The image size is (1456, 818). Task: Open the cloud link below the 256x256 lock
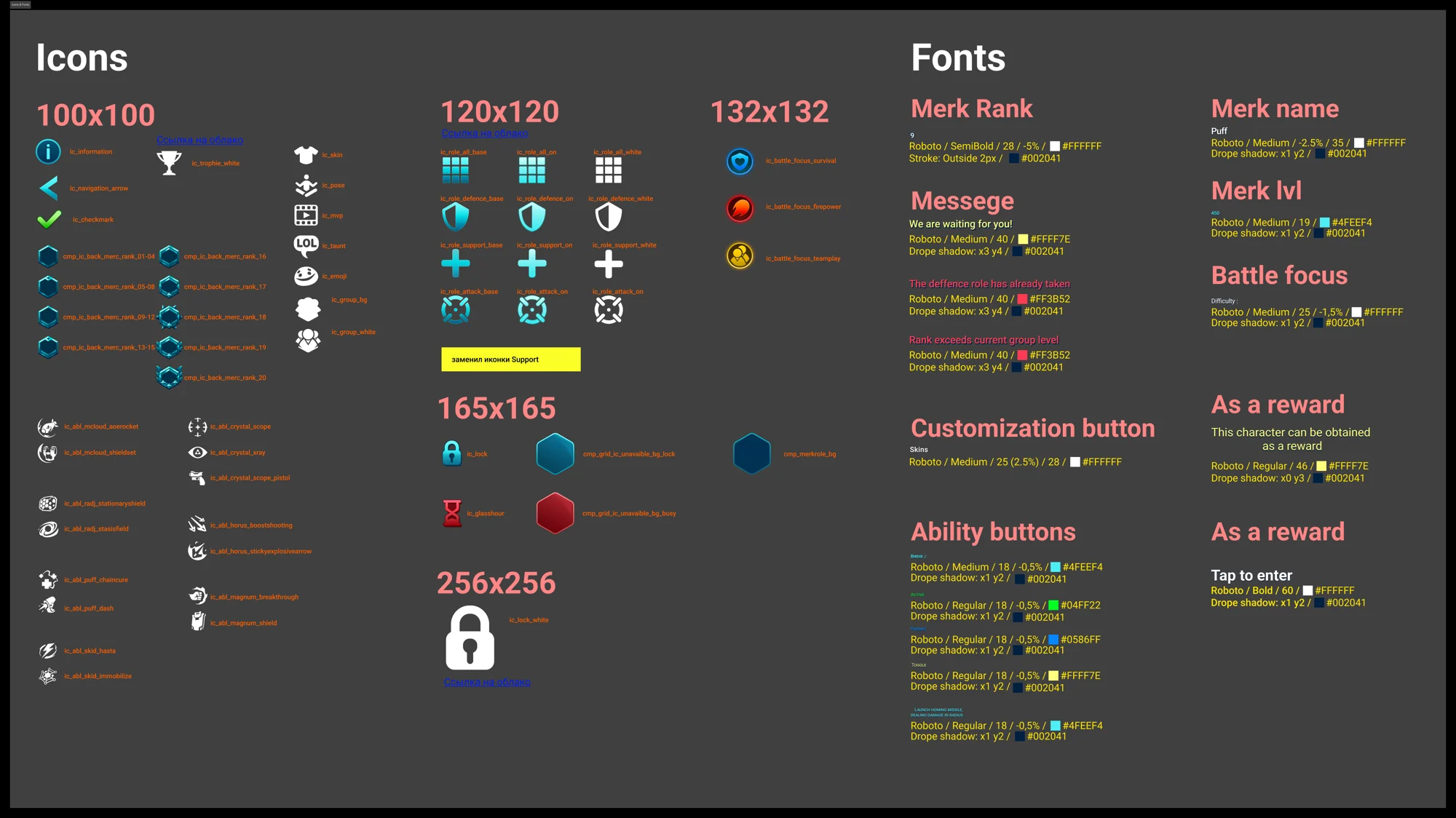point(487,682)
